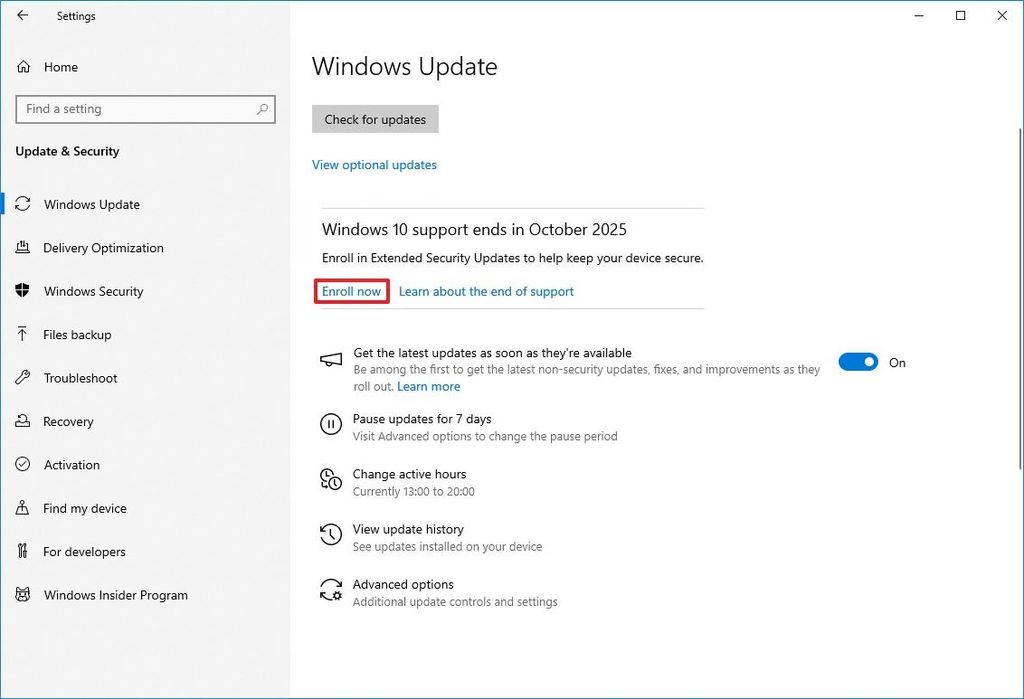Click the Home house icon
This screenshot has height=699, width=1024.
[23, 67]
